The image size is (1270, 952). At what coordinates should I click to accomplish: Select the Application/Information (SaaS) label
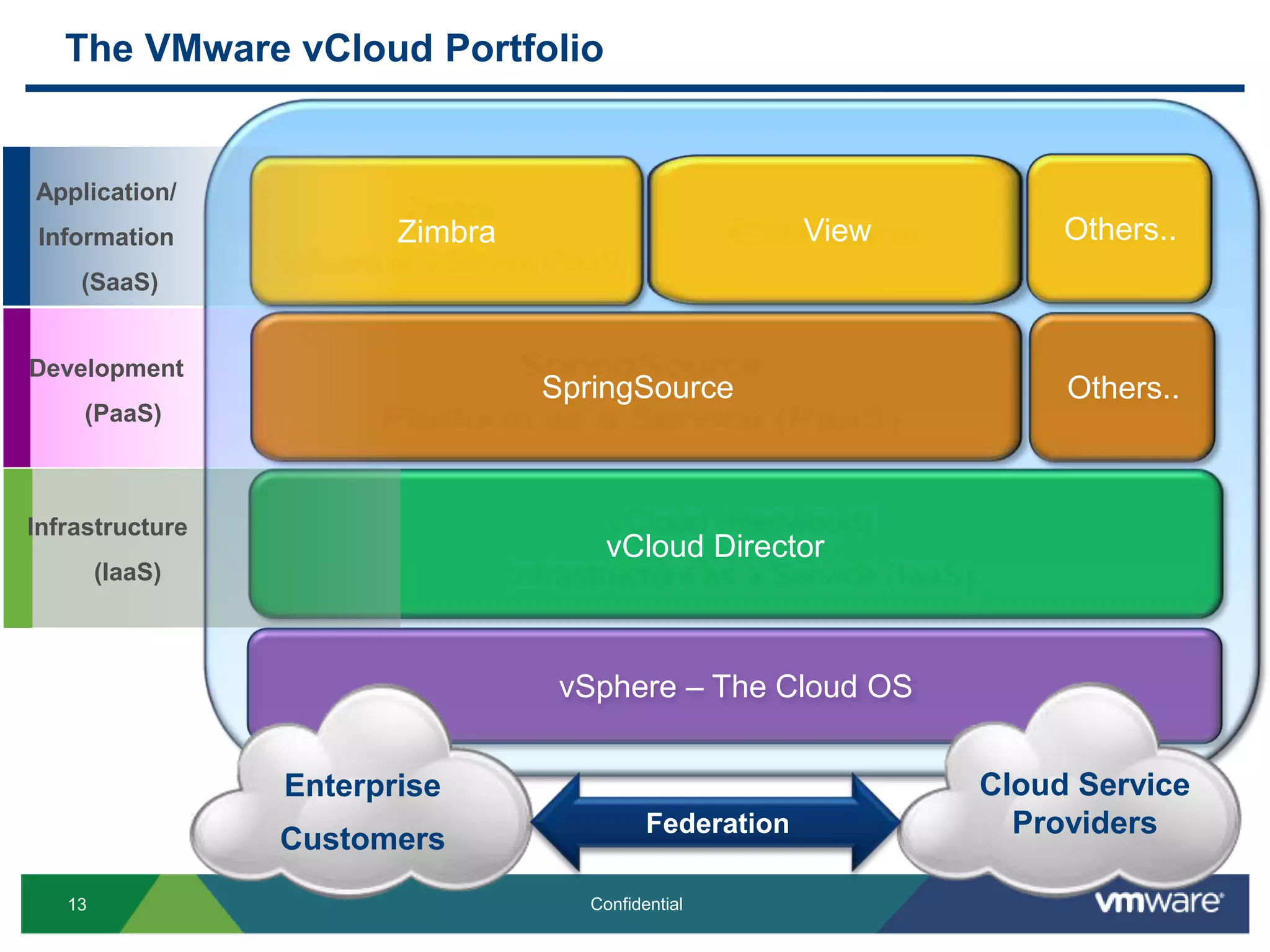pos(107,237)
